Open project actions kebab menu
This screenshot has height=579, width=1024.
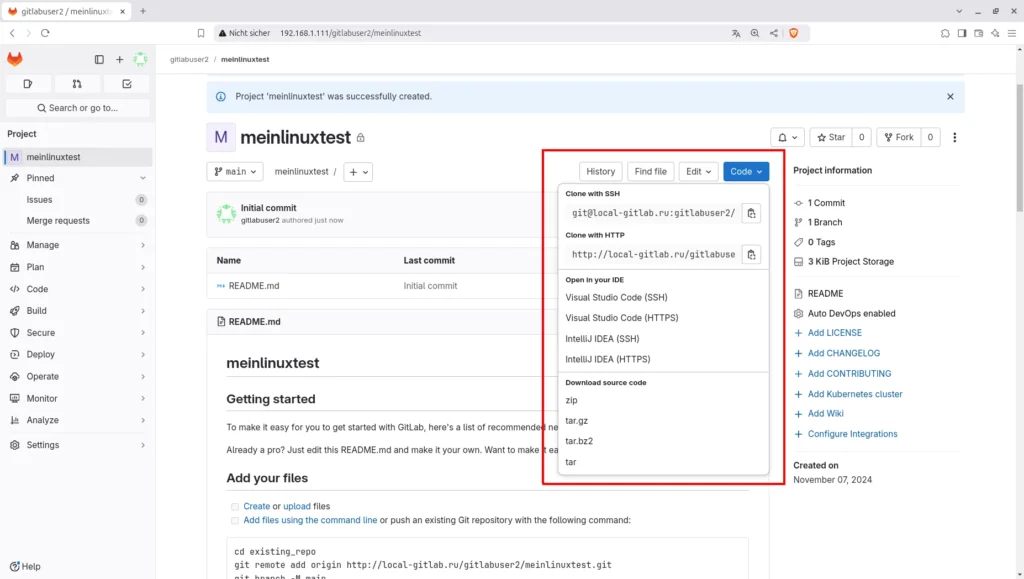point(955,138)
